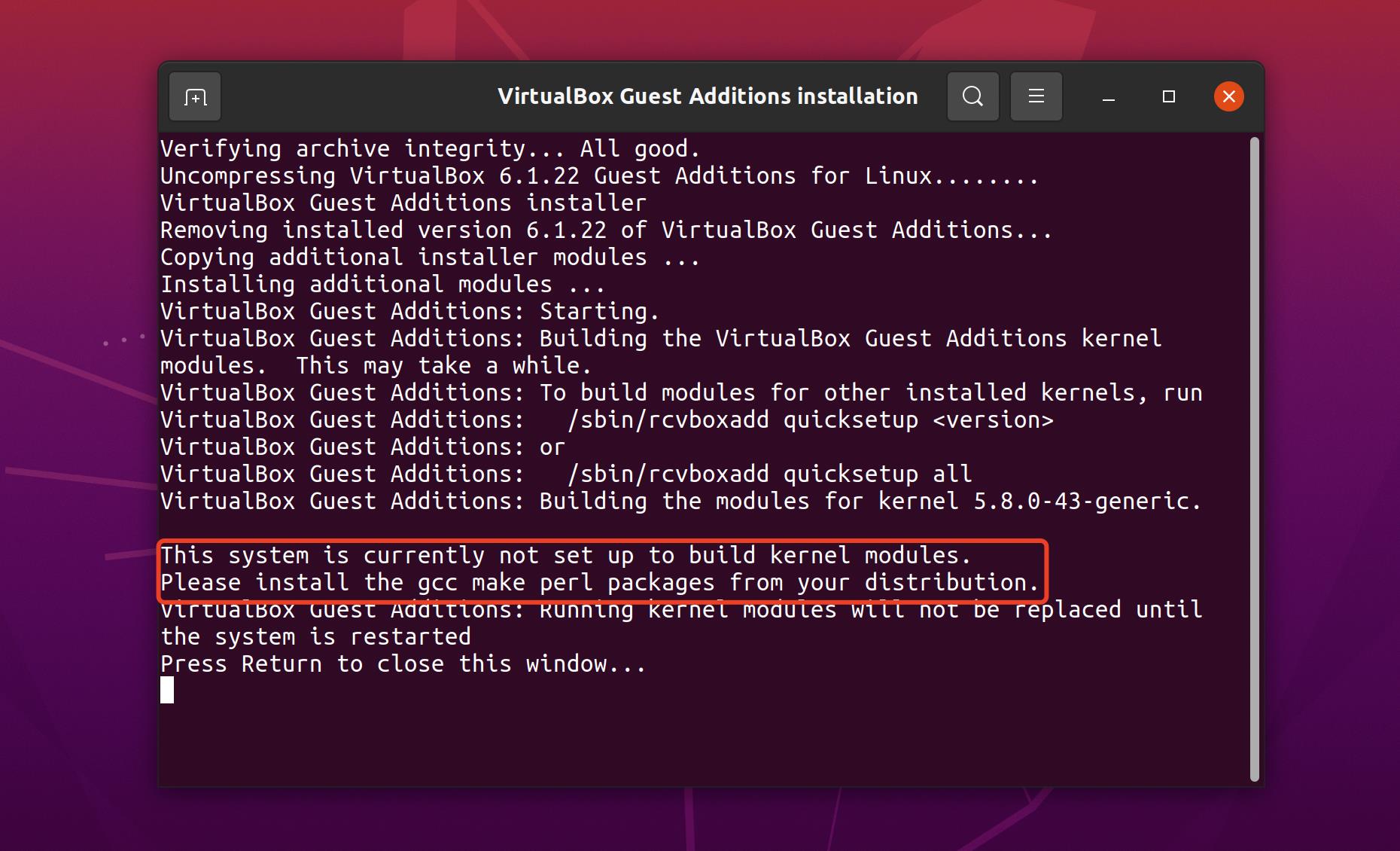Open the terminal hamburger menu
Image resolution: width=1400 pixels, height=851 pixels.
tap(1036, 96)
